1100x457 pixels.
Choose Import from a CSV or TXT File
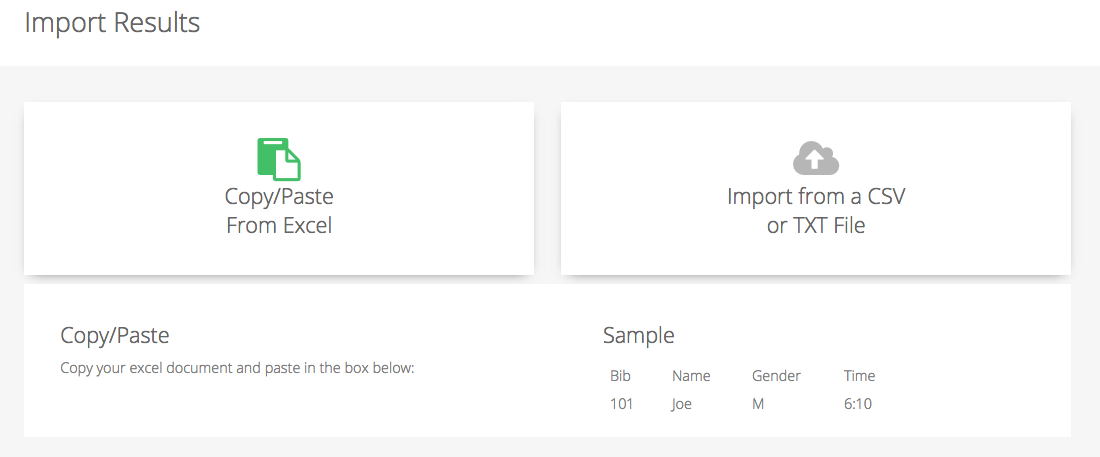pos(816,188)
